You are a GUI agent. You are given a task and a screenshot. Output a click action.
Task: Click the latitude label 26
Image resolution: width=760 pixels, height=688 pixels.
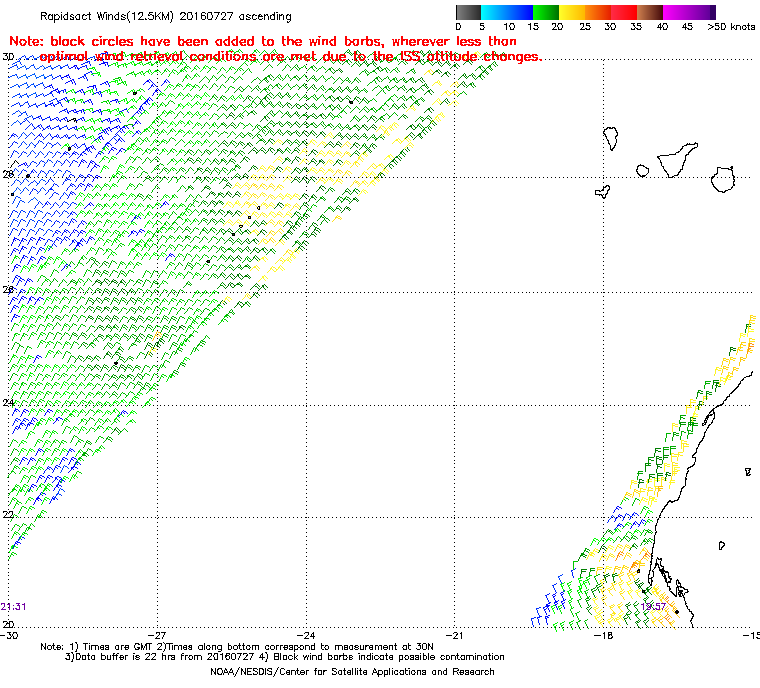(x=8, y=289)
